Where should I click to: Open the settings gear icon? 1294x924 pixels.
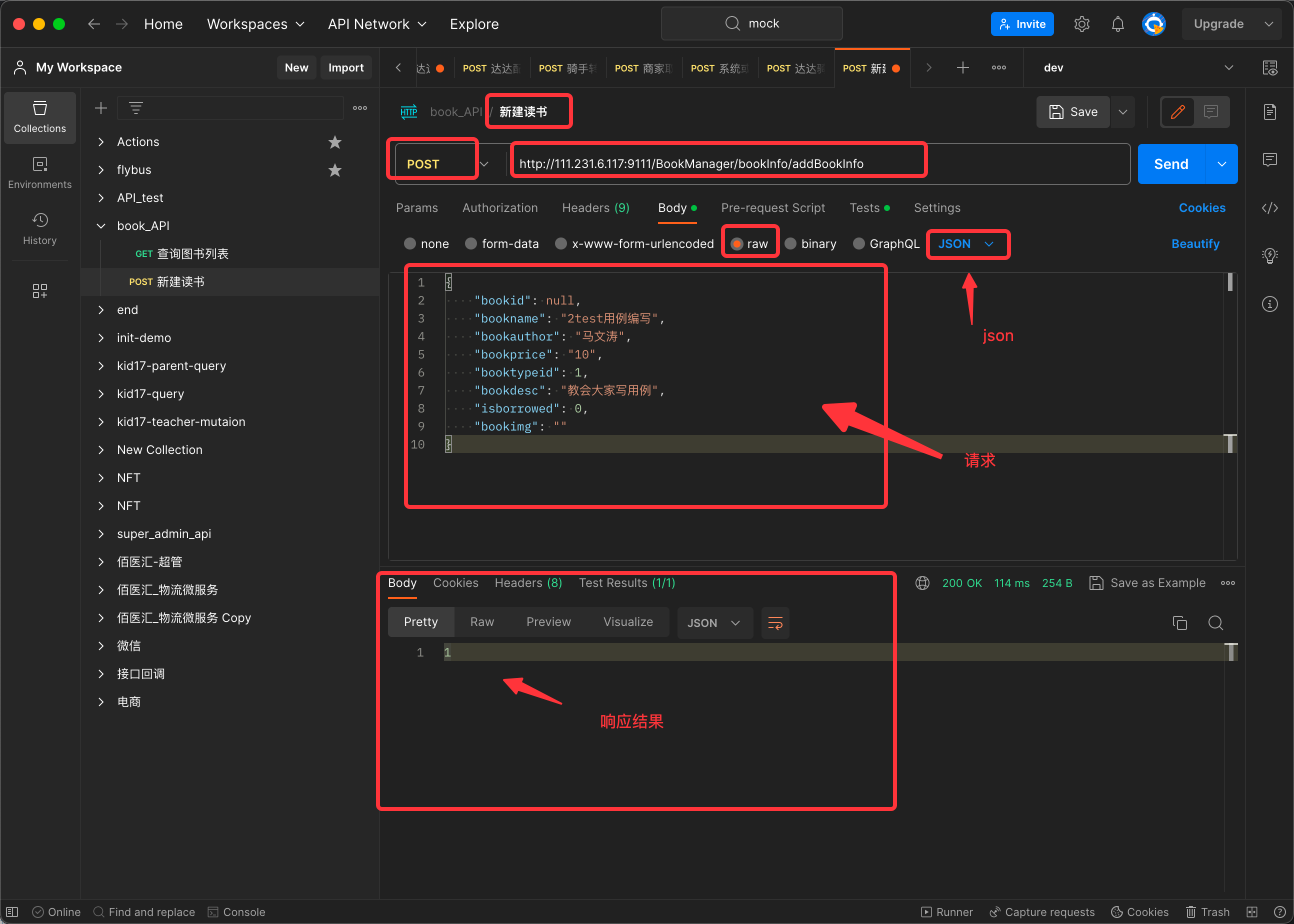point(1081,24)
